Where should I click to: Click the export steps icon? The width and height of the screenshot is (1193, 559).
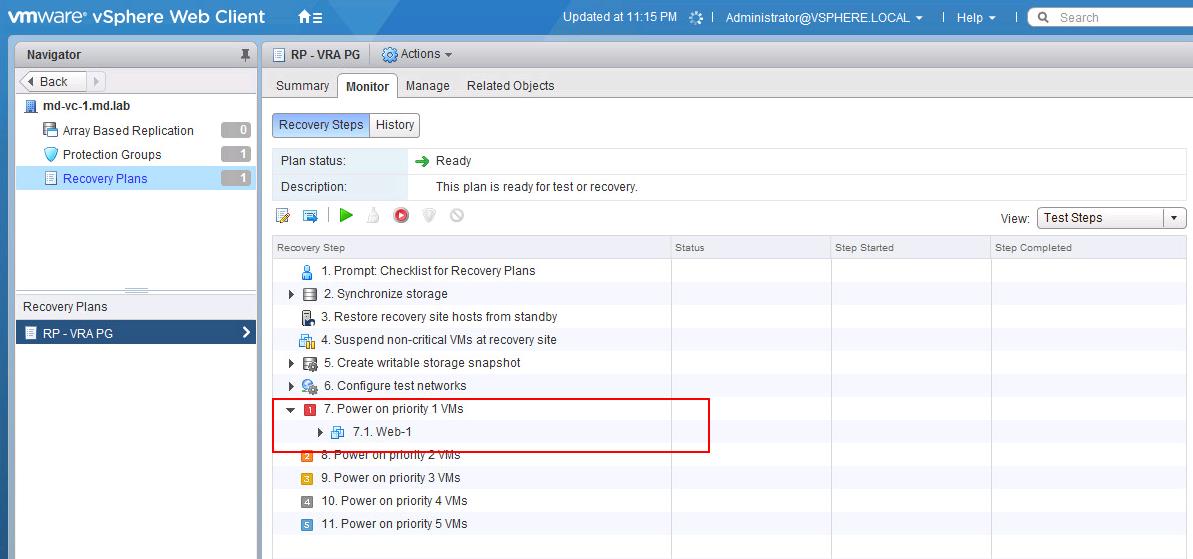pyautogui.click(x=310, y=216)
